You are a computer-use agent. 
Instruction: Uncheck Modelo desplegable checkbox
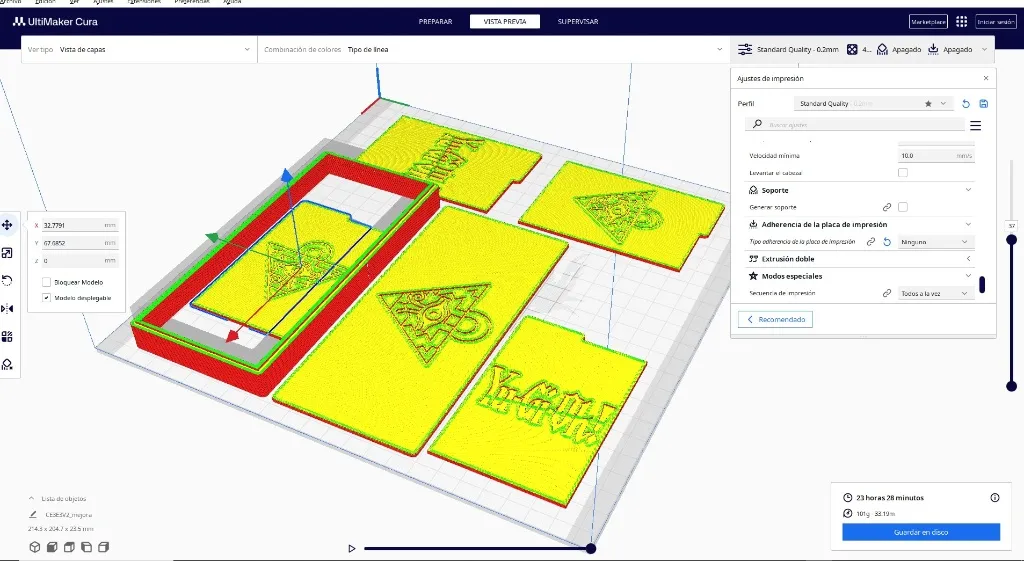click(x=46, y=298)
